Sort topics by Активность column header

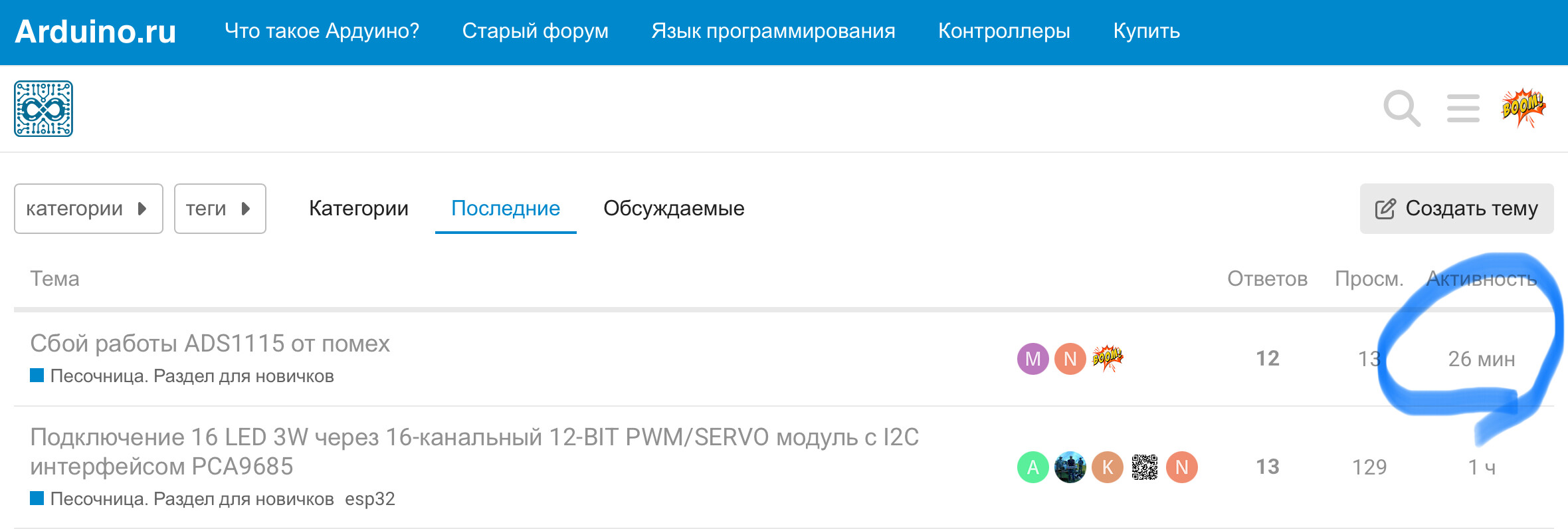1482,279
